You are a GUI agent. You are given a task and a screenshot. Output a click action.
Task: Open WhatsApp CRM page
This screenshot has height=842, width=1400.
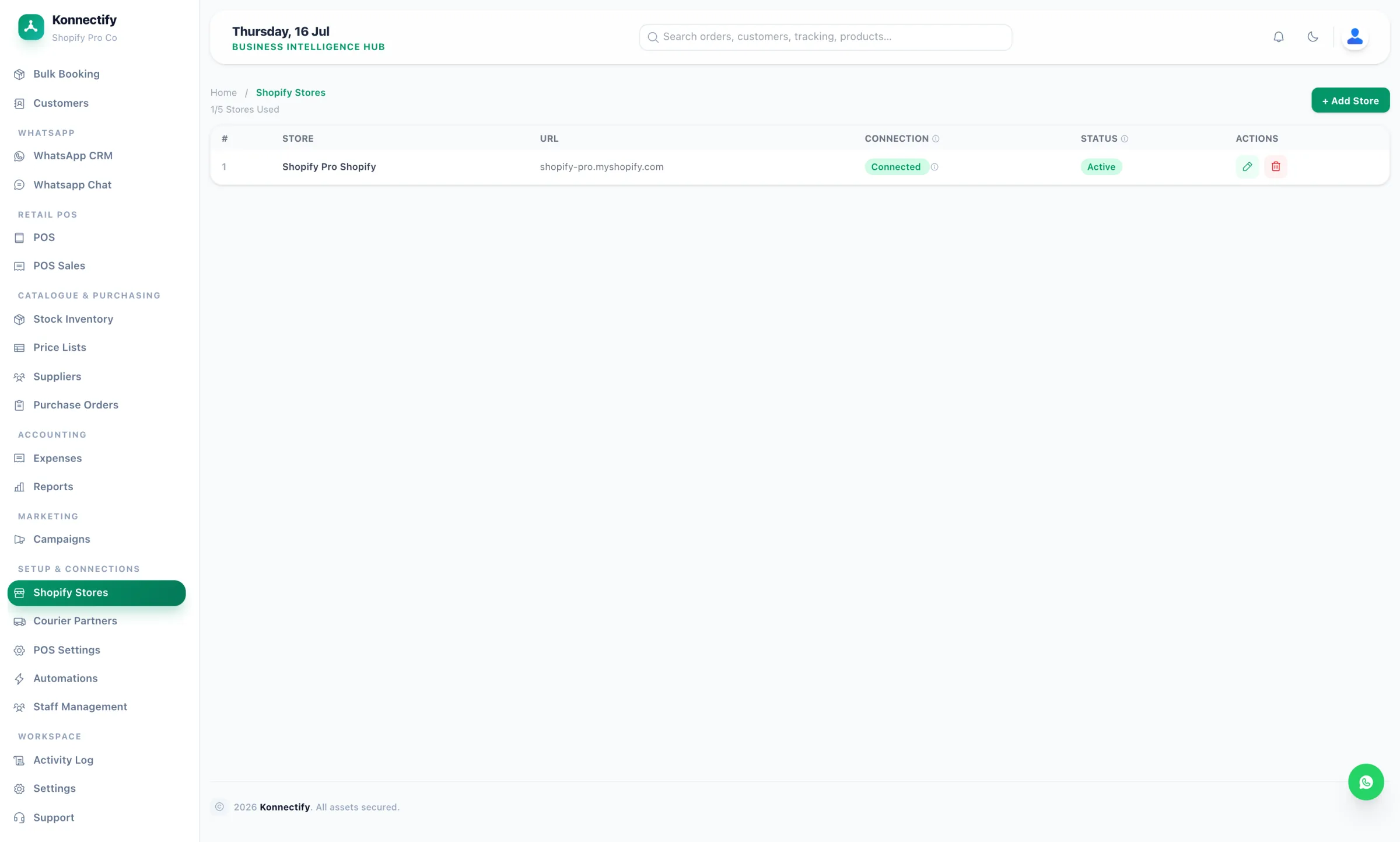(96, 156)
